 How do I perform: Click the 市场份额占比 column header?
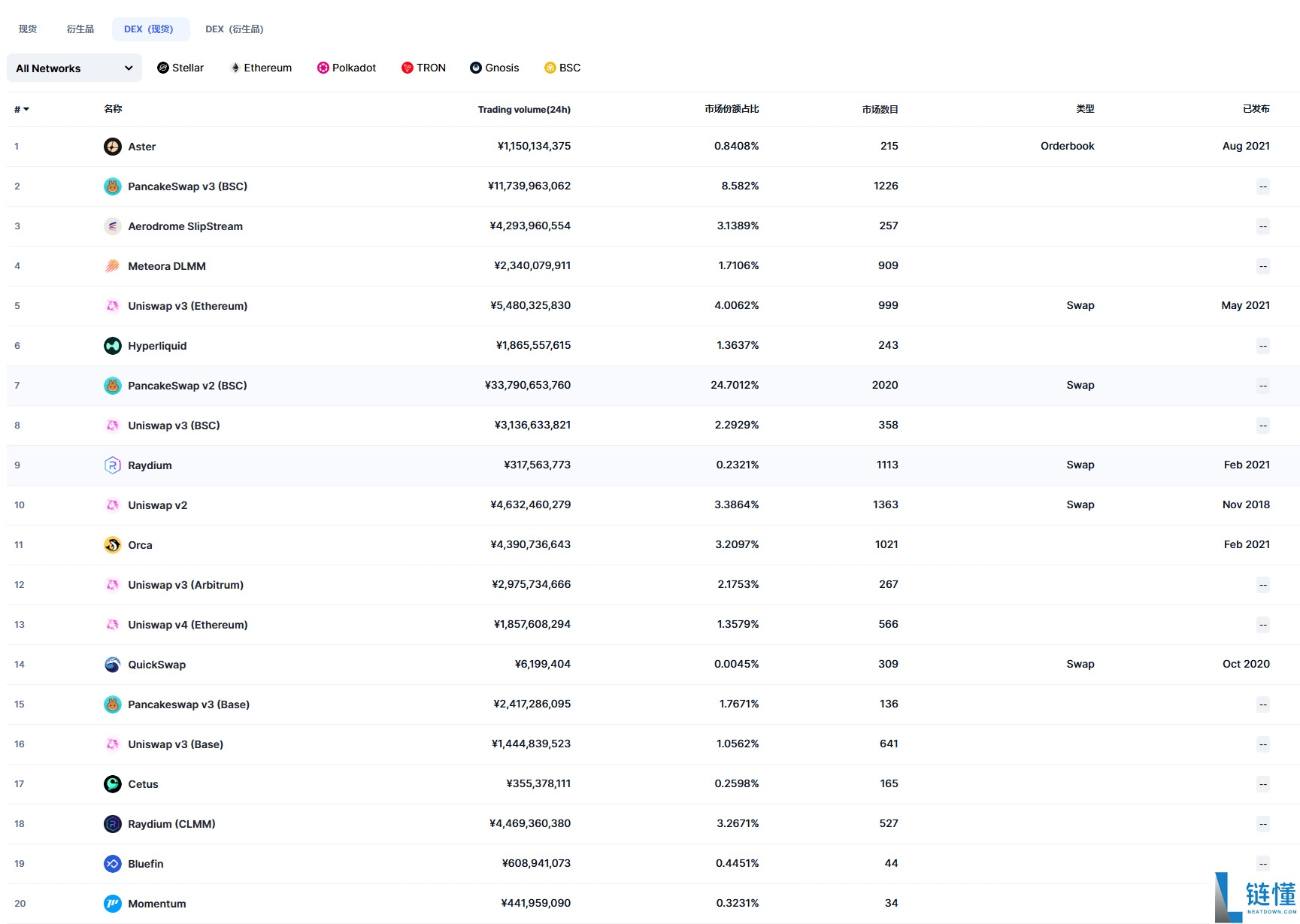coord(732,109)
